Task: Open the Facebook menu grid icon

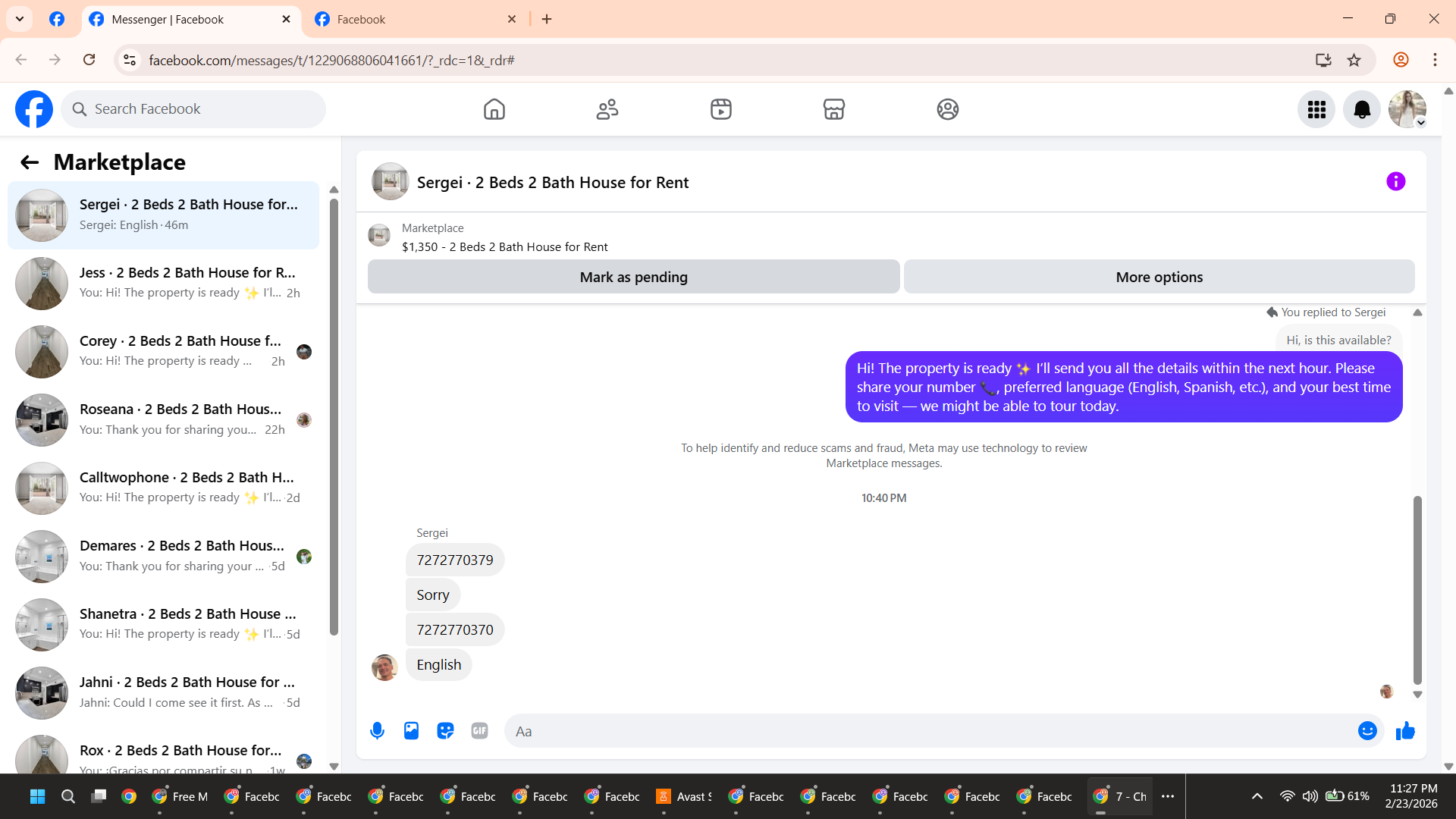Action: pos(1316,110)
